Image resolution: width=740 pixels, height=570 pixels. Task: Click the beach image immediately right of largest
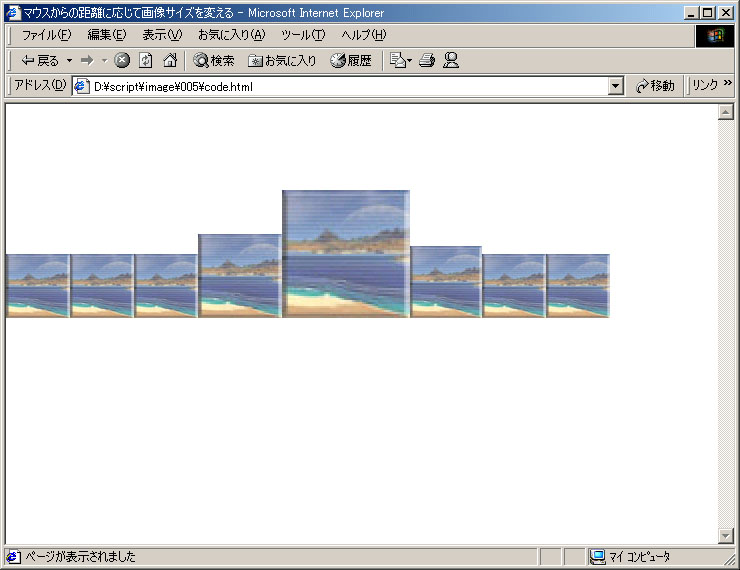coord(446,282)
